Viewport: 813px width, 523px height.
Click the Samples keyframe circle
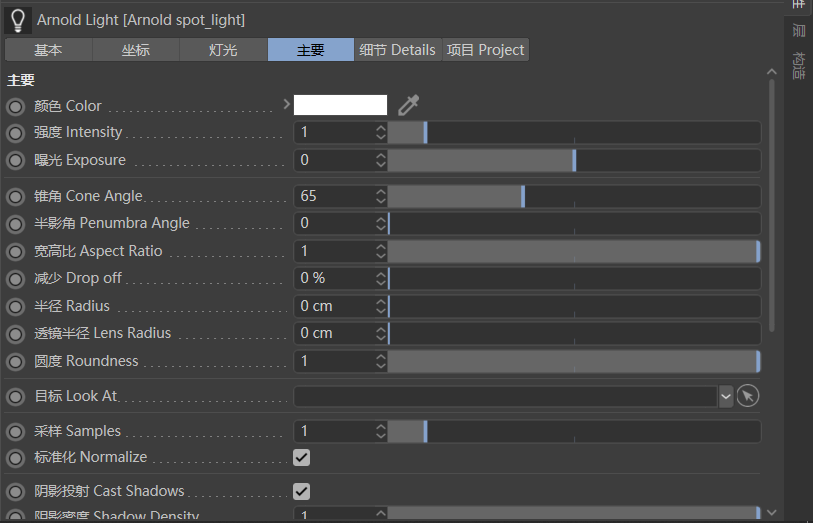(16, 432)
